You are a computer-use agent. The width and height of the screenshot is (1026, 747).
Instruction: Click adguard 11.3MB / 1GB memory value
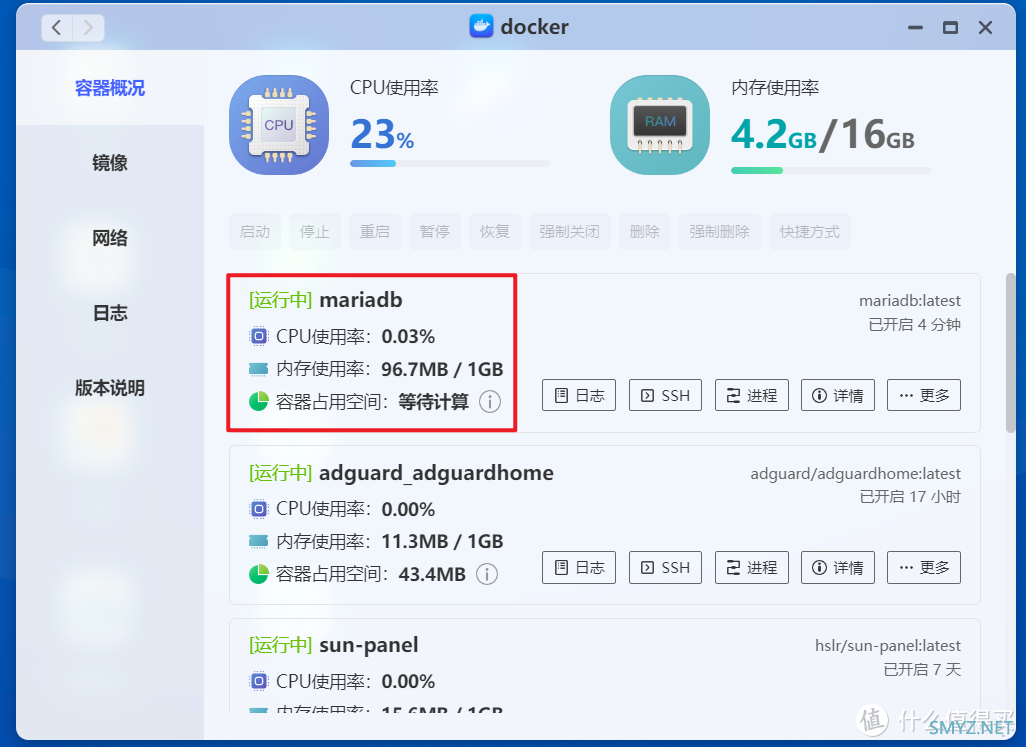442,542
